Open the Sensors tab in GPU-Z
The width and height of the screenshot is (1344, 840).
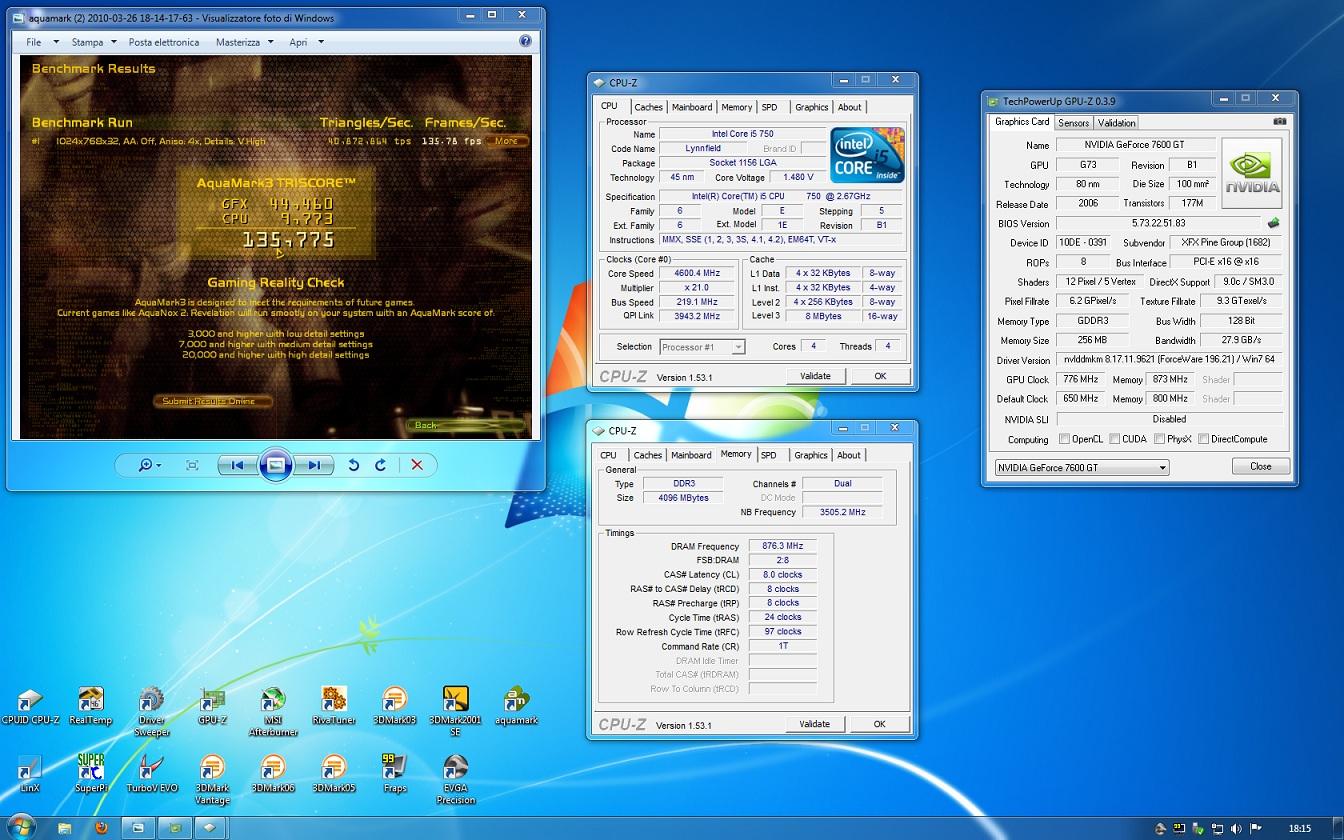pyautogui.click(x=1073, y=123)
